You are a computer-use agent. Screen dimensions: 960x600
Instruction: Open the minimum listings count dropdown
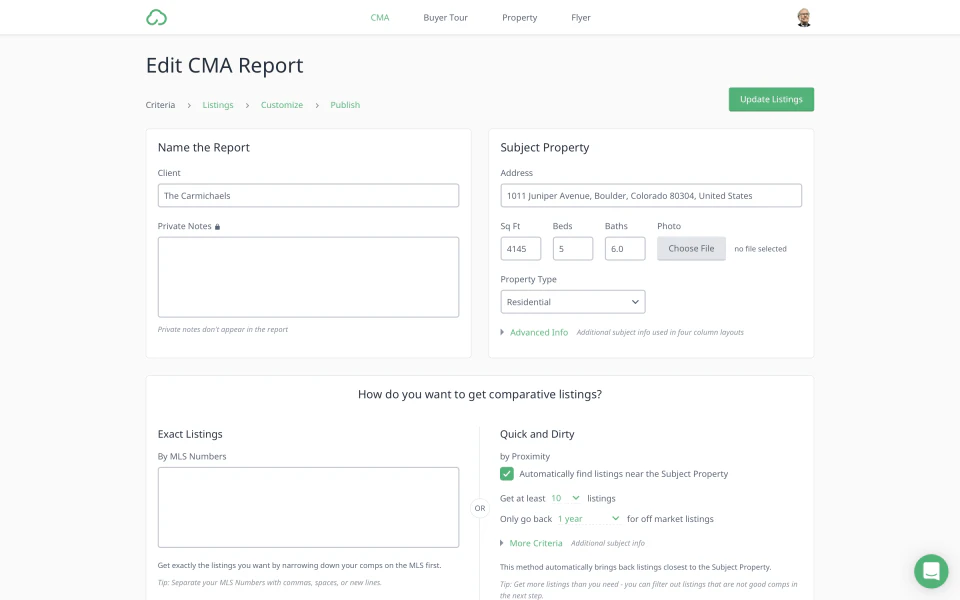(x=565, y=498)
